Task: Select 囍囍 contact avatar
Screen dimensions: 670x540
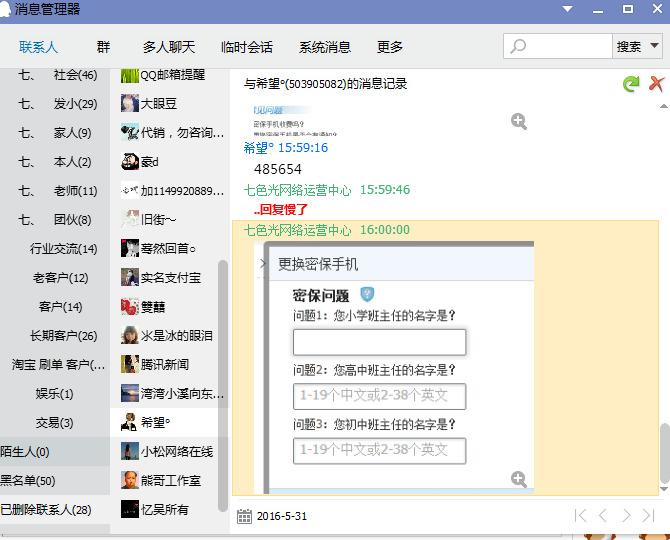Action: (130, 306)
